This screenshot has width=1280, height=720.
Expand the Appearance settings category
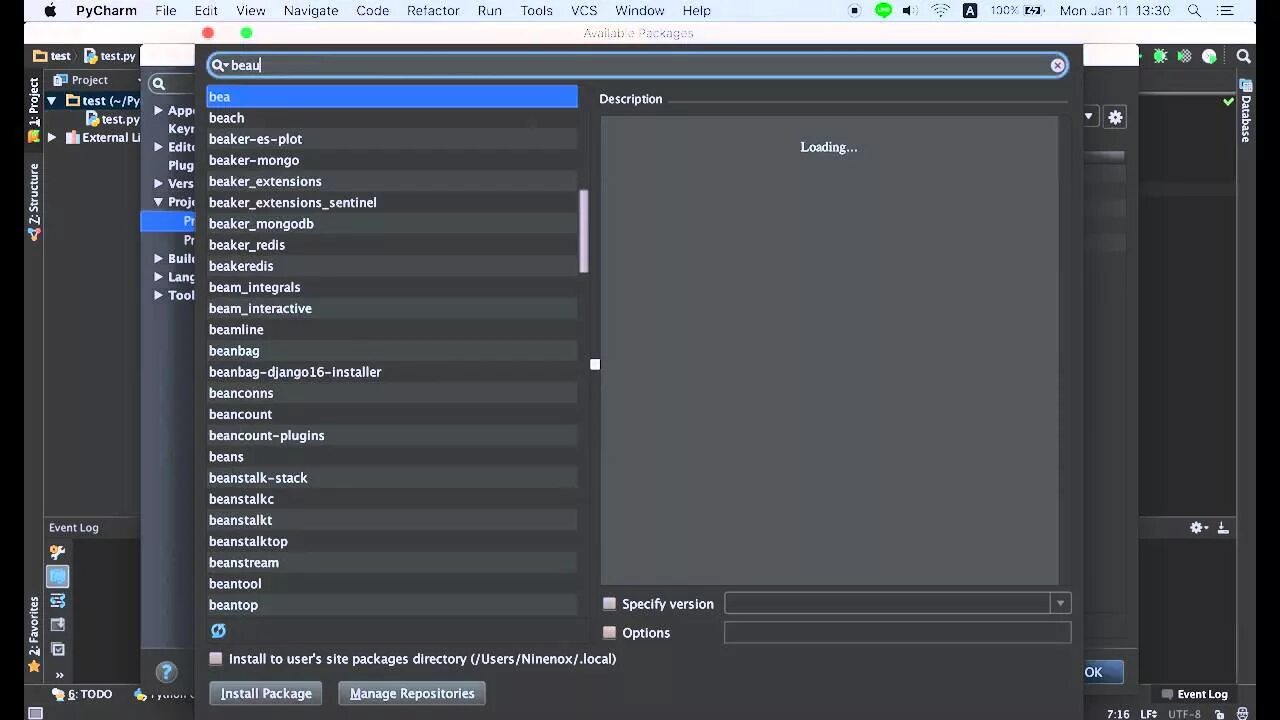(158, 111)
